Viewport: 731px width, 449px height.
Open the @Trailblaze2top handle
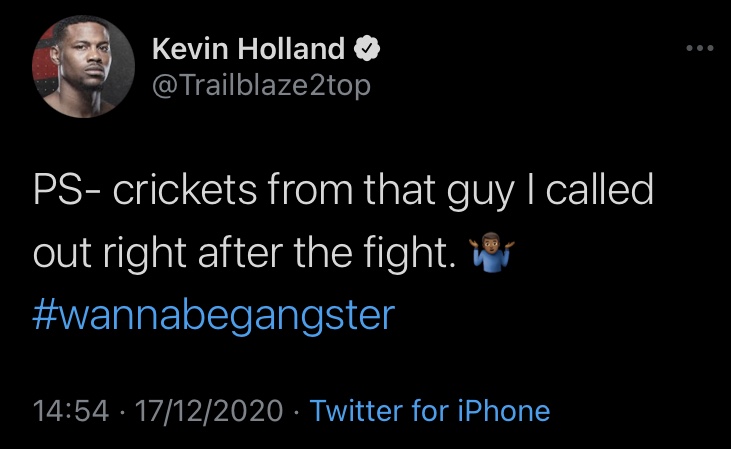(261, 85)
